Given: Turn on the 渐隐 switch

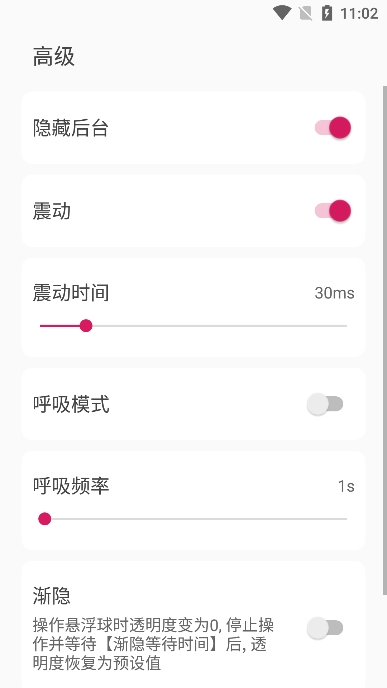Looking at the screenshot, I should (x=325, y=628).
